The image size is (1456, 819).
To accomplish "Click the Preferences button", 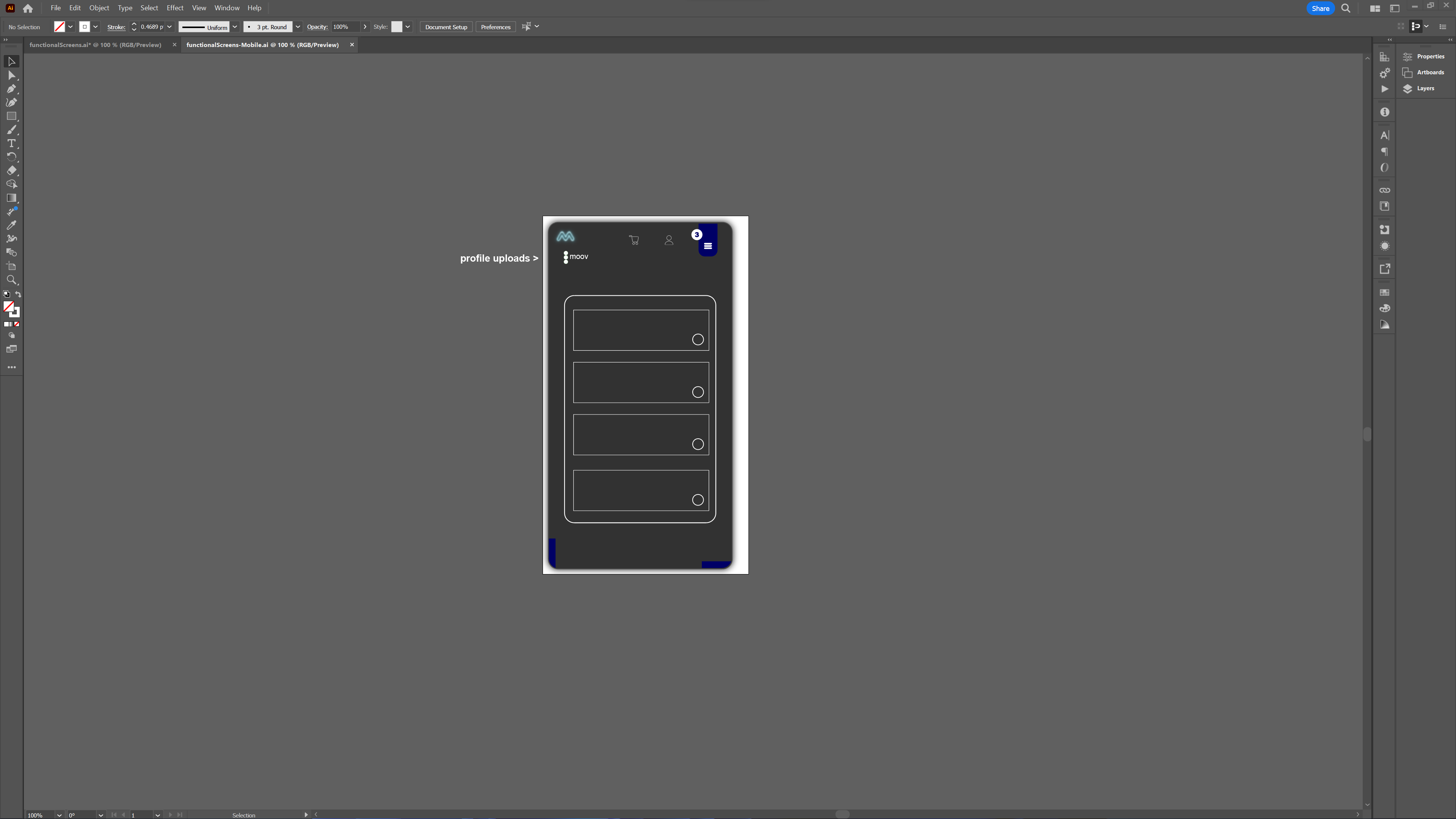I will (495, 27).
